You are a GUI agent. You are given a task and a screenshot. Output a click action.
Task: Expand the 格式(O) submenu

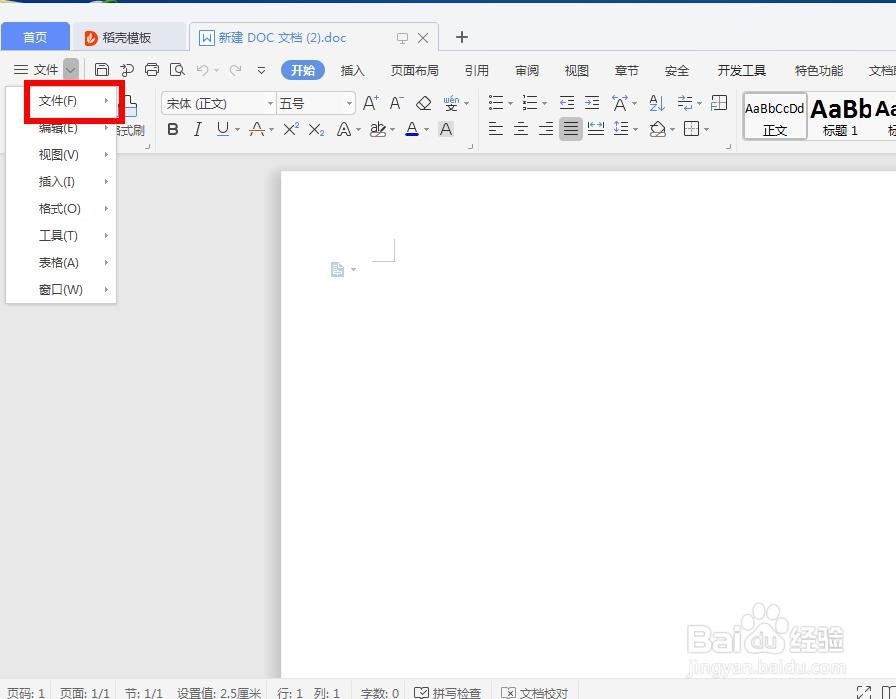61,209
